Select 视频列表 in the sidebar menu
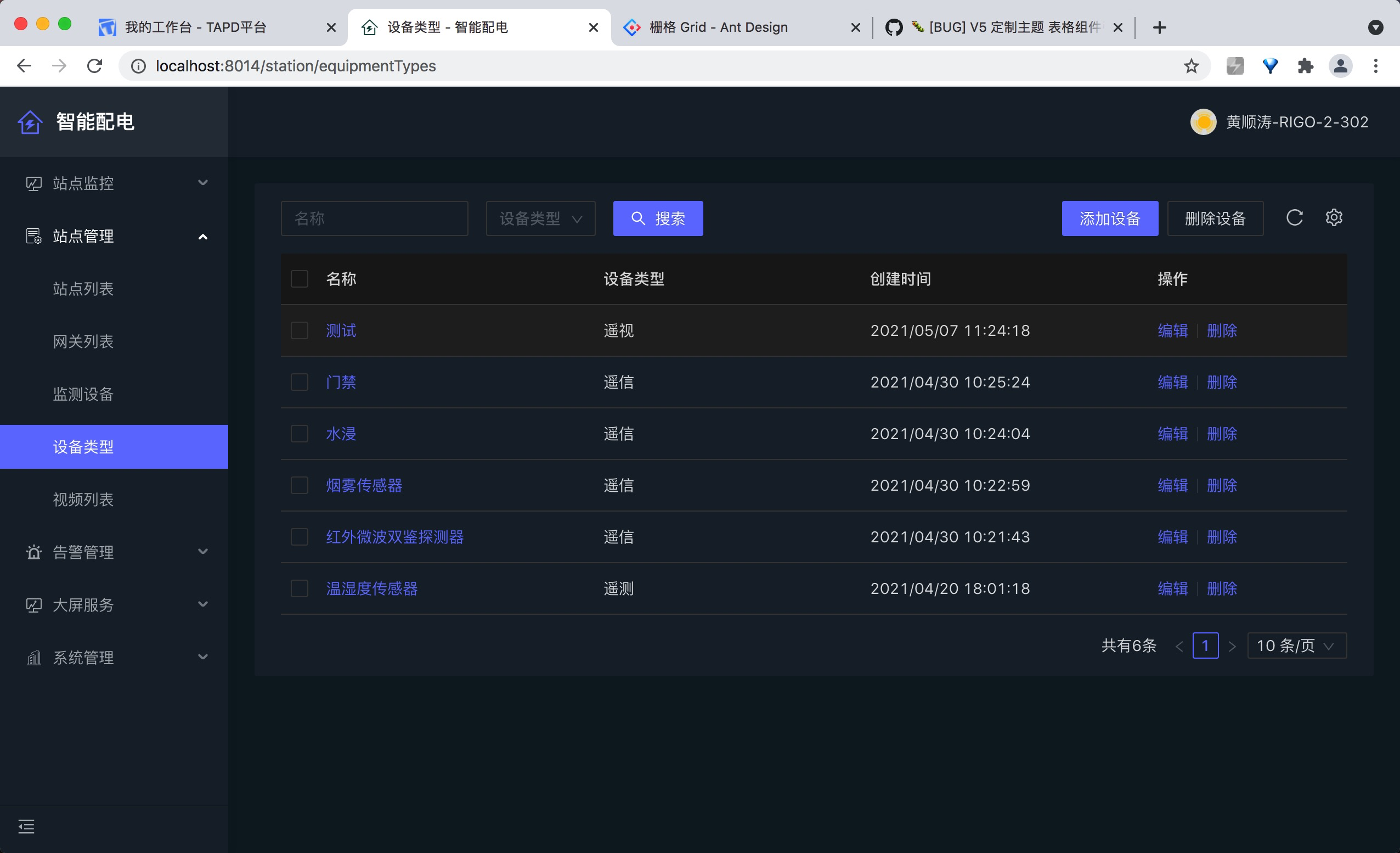This screenshot has height=853, width=1400. [x=83, y=500]
